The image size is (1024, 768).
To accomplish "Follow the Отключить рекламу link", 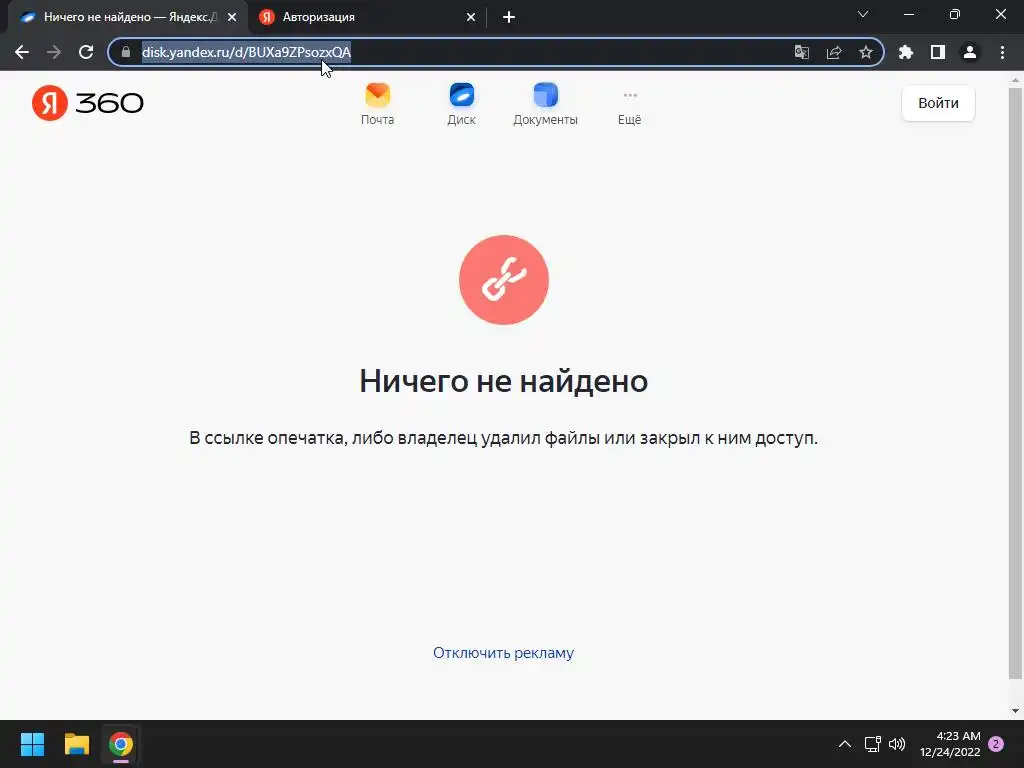I will 504,652.
